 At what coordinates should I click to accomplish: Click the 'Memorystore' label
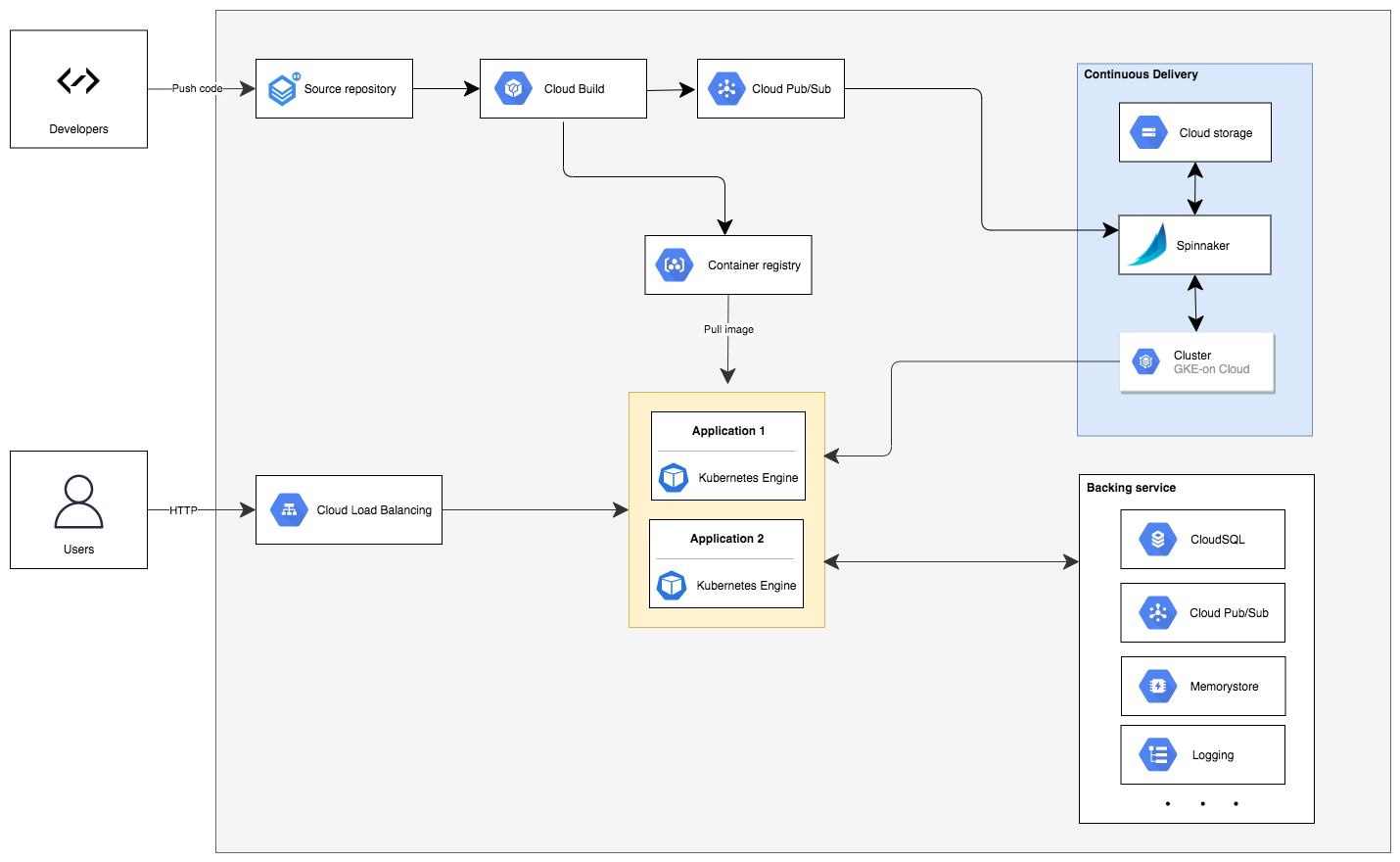(1224, 687)
